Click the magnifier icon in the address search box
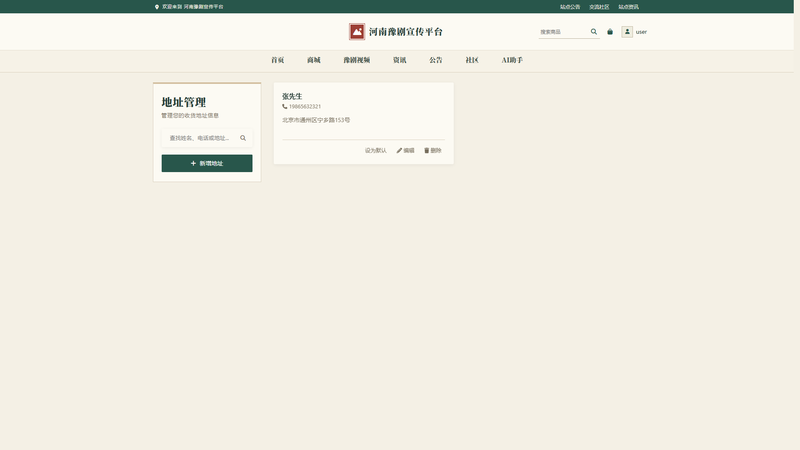The width and height of the screenshot is (800, 450). point(243,138)
